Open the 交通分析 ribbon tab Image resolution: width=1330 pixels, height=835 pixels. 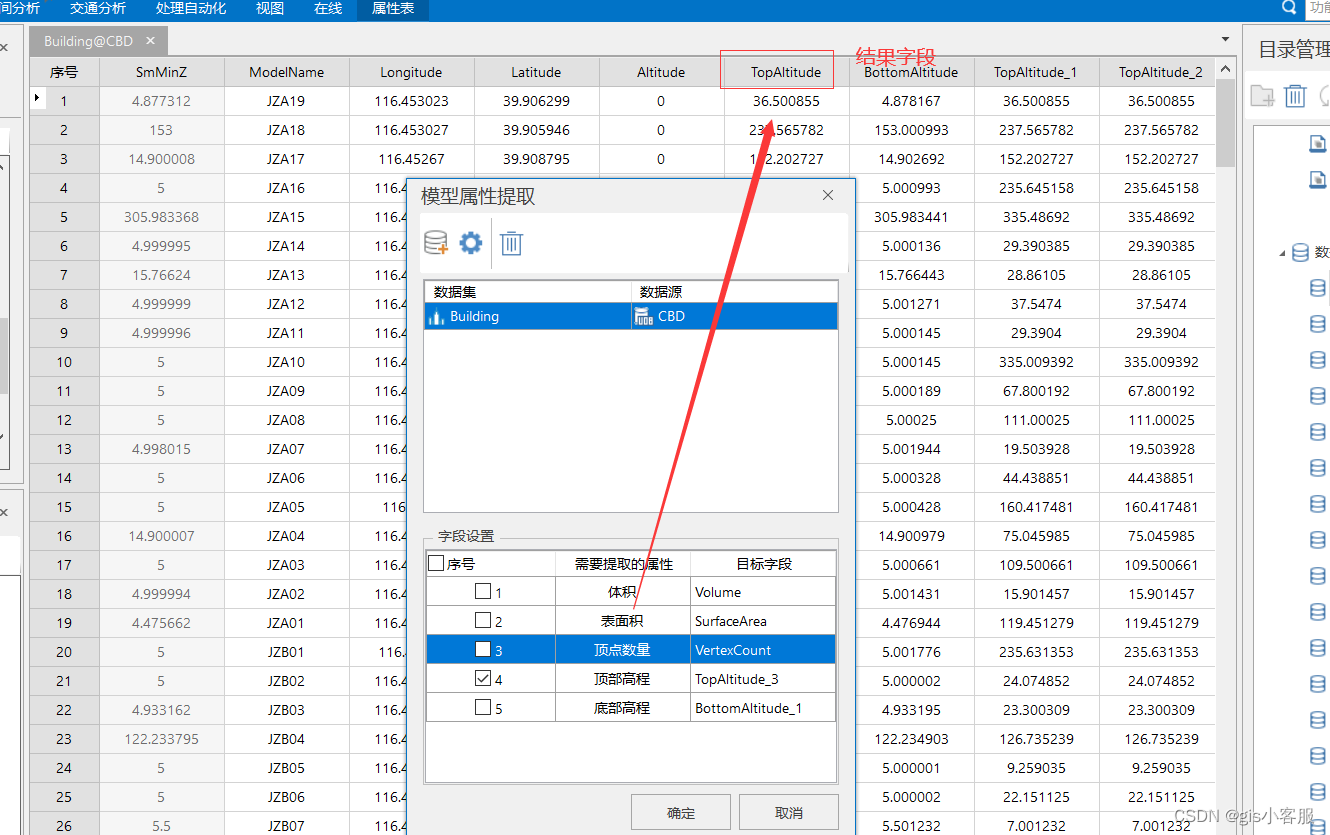click(x=98, y=9)
